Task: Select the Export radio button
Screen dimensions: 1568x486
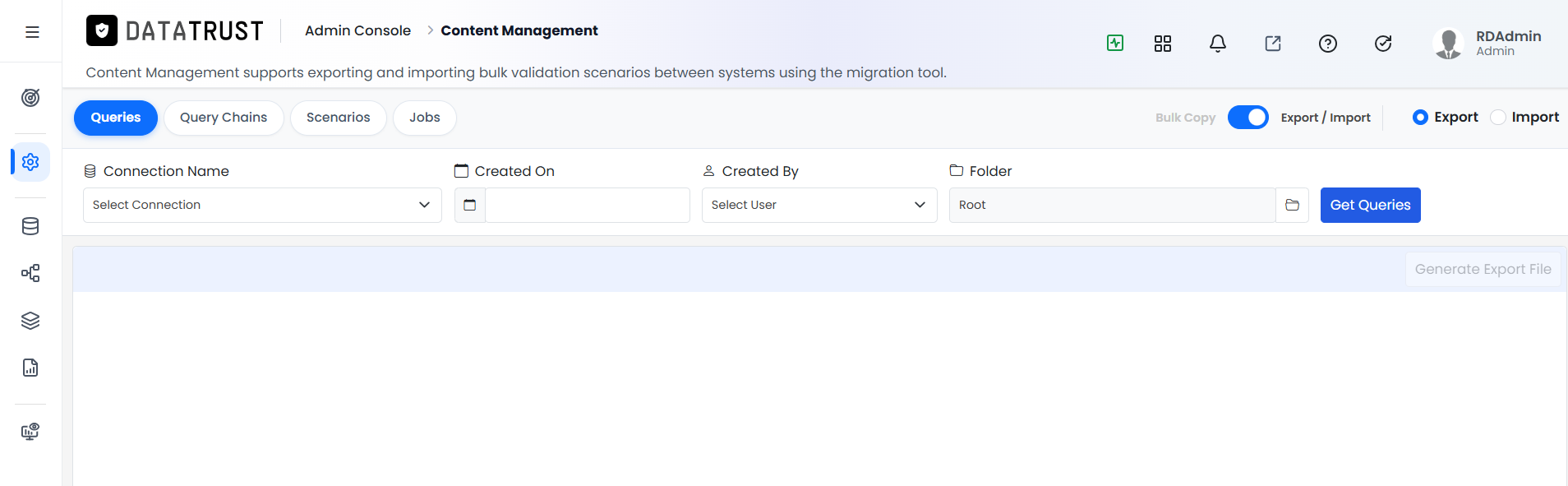Action: tap(1420, 117)
